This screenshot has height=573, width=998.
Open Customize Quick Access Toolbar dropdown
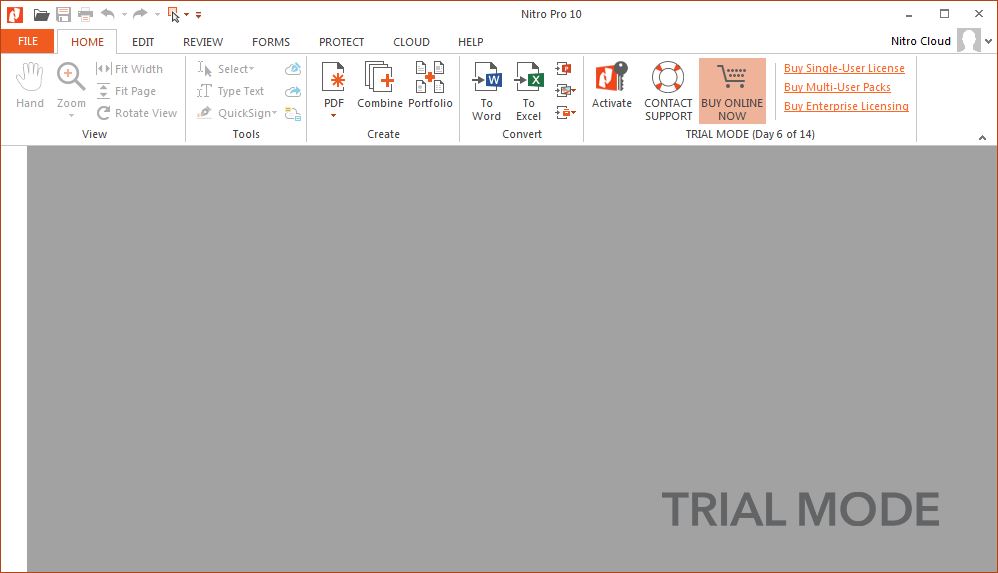(x=199, y=14)
